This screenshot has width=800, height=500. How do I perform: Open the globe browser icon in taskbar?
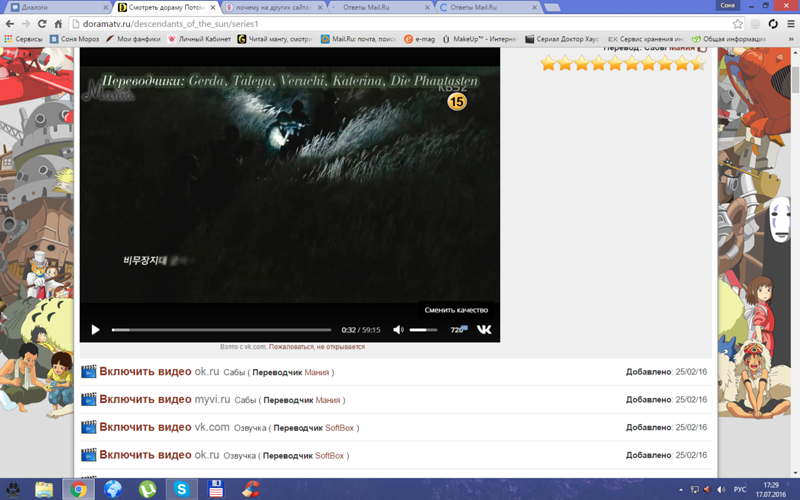click(113, 489)
